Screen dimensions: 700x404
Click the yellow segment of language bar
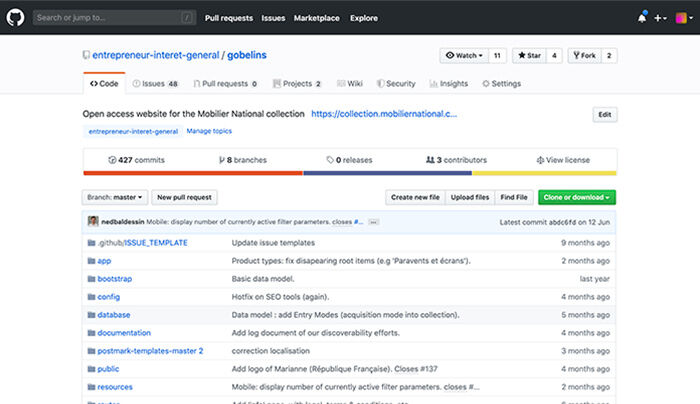545,173
